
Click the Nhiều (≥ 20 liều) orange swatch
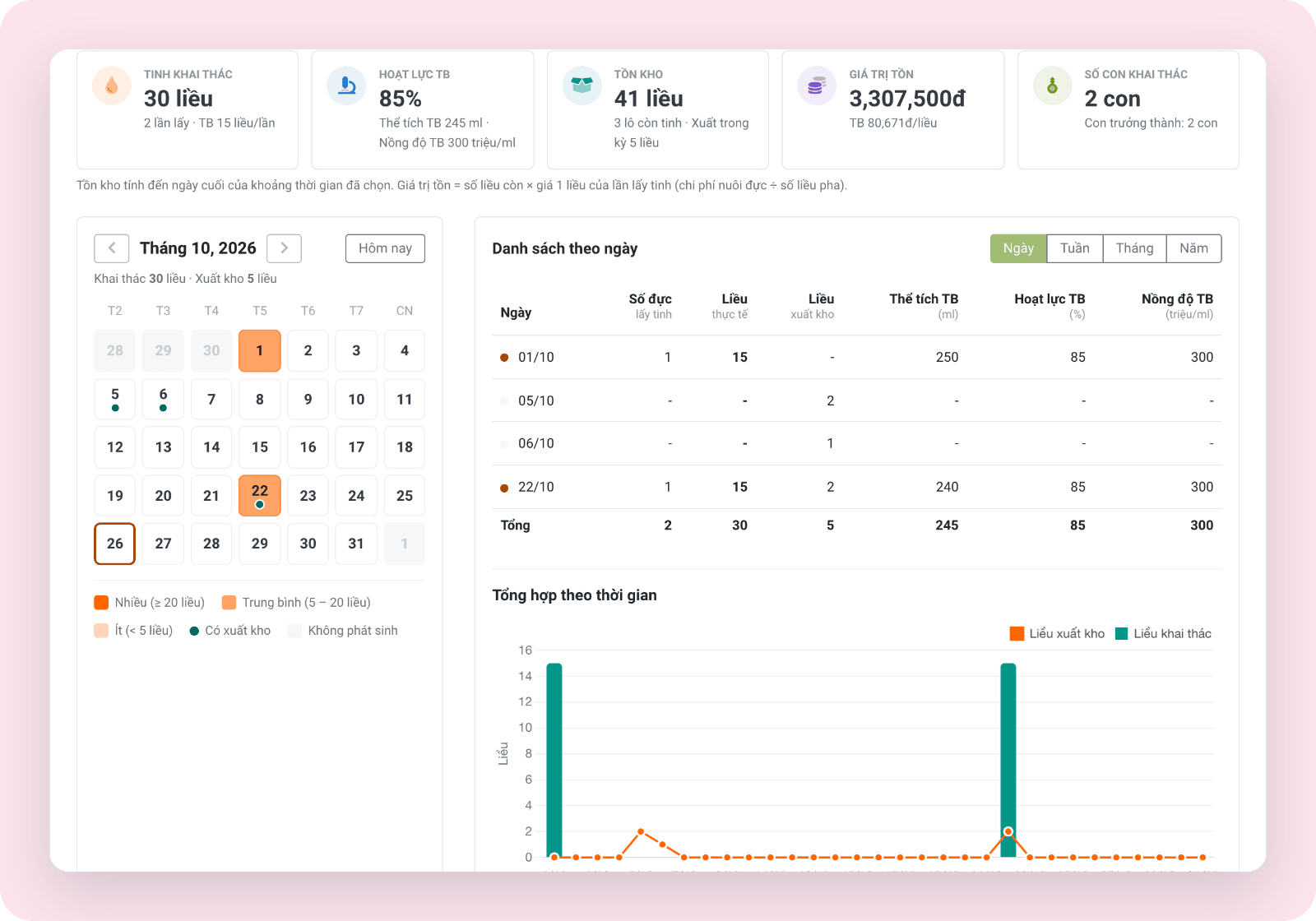click(x=101, y=603)
